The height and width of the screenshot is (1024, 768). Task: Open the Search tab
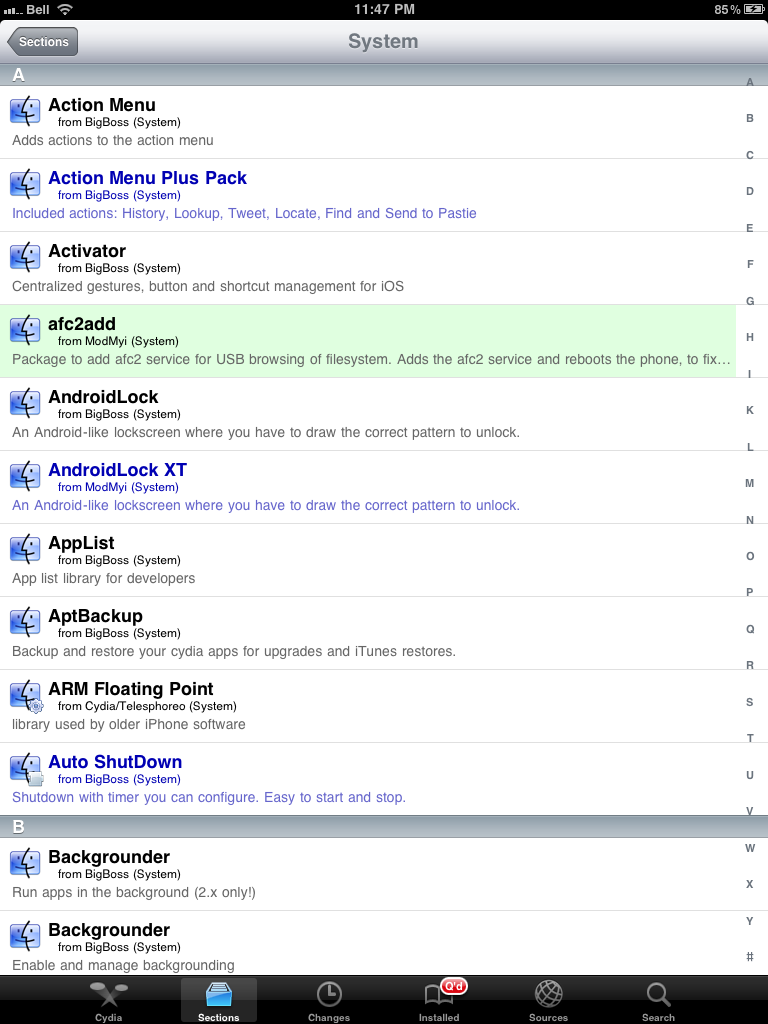(x=658, y=1001)
